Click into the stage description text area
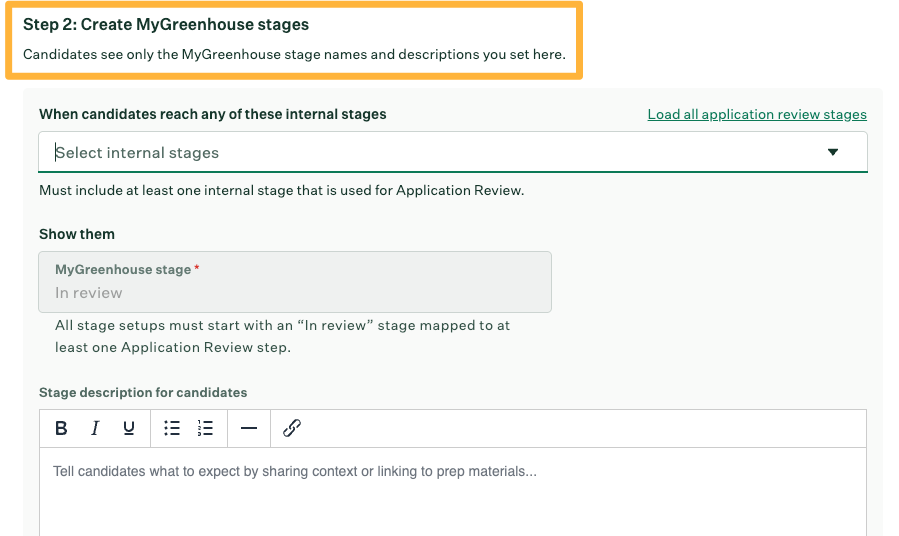The height and width of the screenshot is (536, 899). [x=452, y=492]
